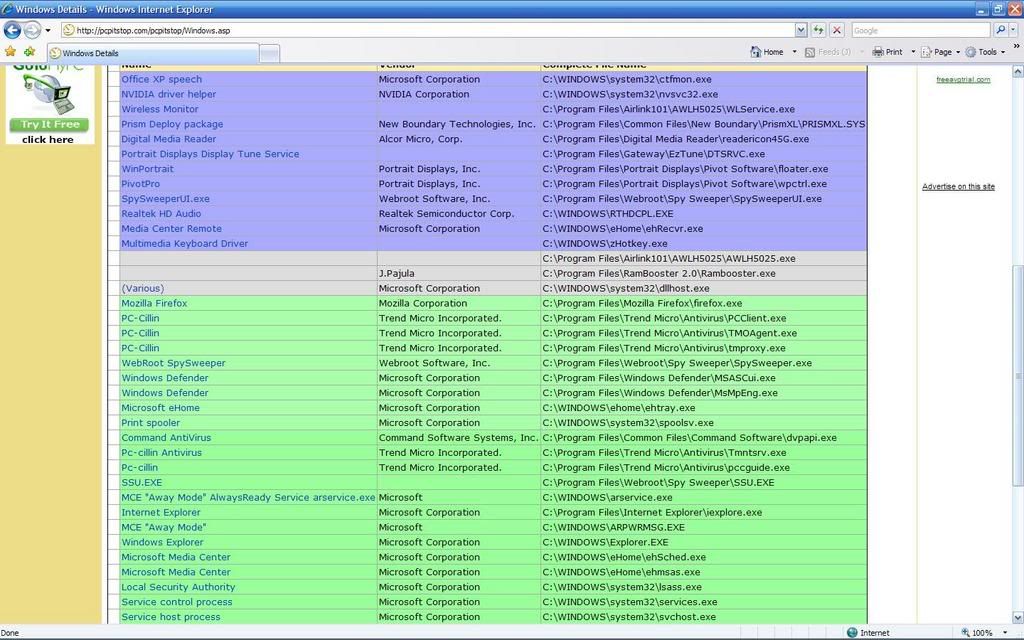Image resolution: width=1024 pixels, height=640 pixels.
Task: Expand the address bar dropdown
Action: point(801,30)
